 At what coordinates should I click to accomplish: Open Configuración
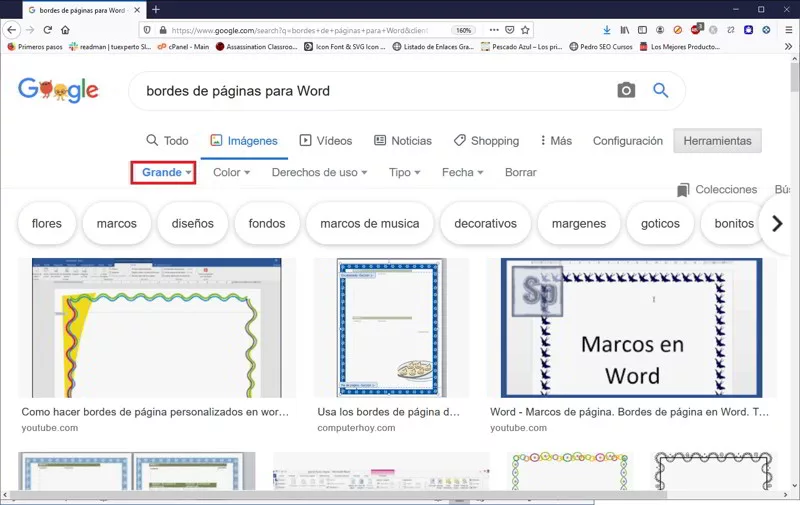[628, 141]
